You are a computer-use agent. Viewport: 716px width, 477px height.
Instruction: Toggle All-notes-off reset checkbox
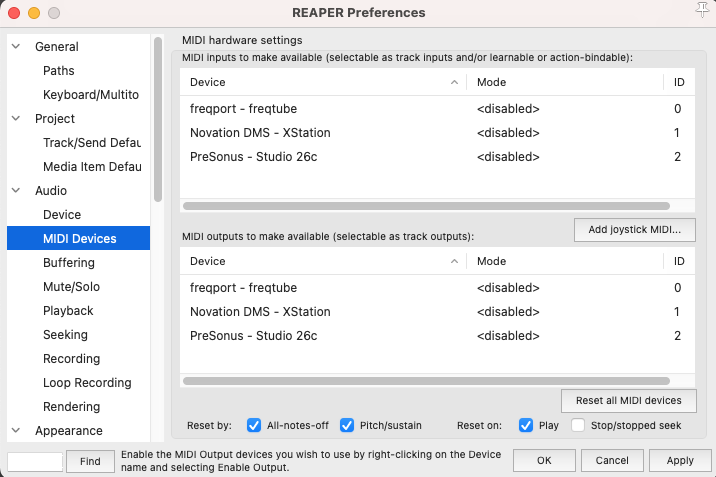click(254, 425)
